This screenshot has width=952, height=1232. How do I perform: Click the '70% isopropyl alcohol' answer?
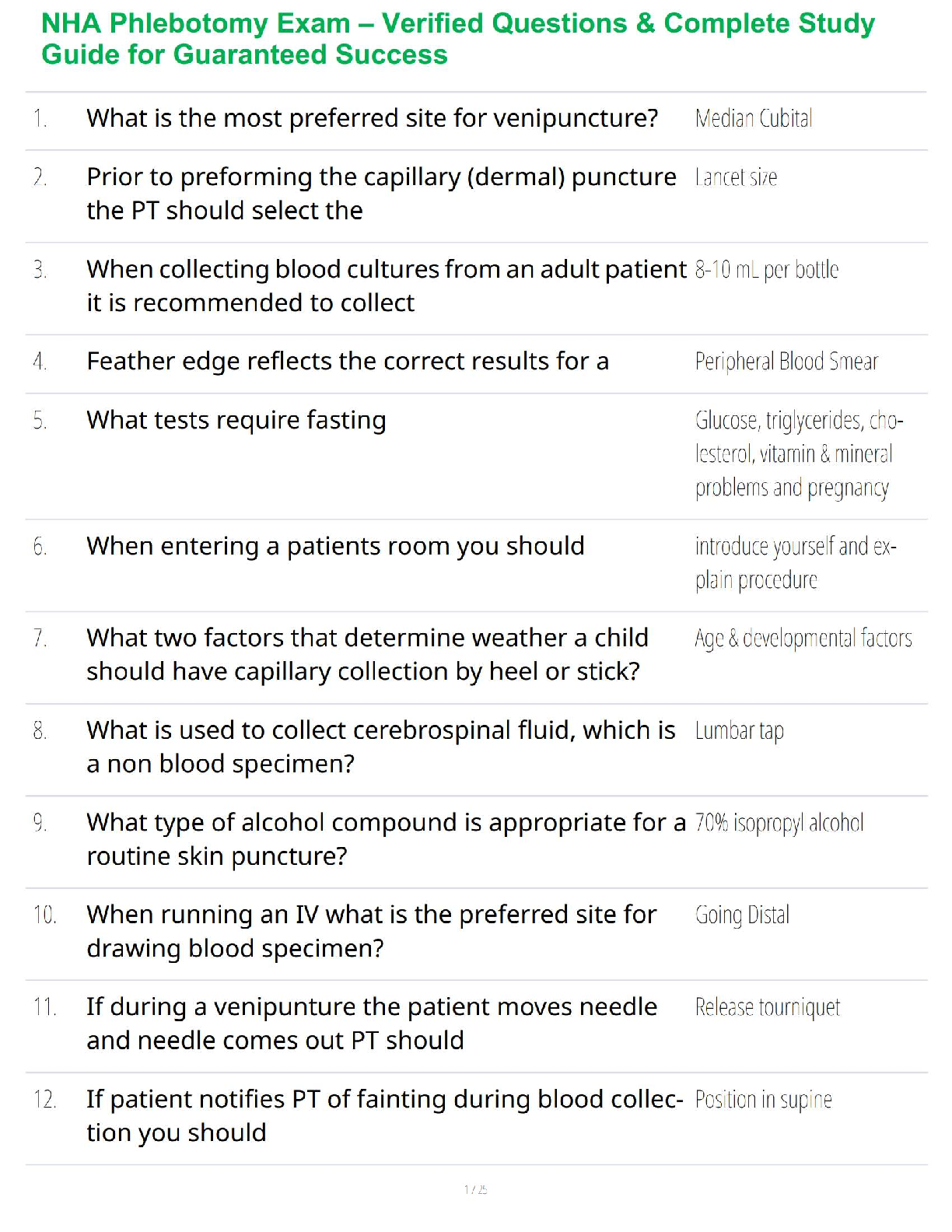(779, 823)
